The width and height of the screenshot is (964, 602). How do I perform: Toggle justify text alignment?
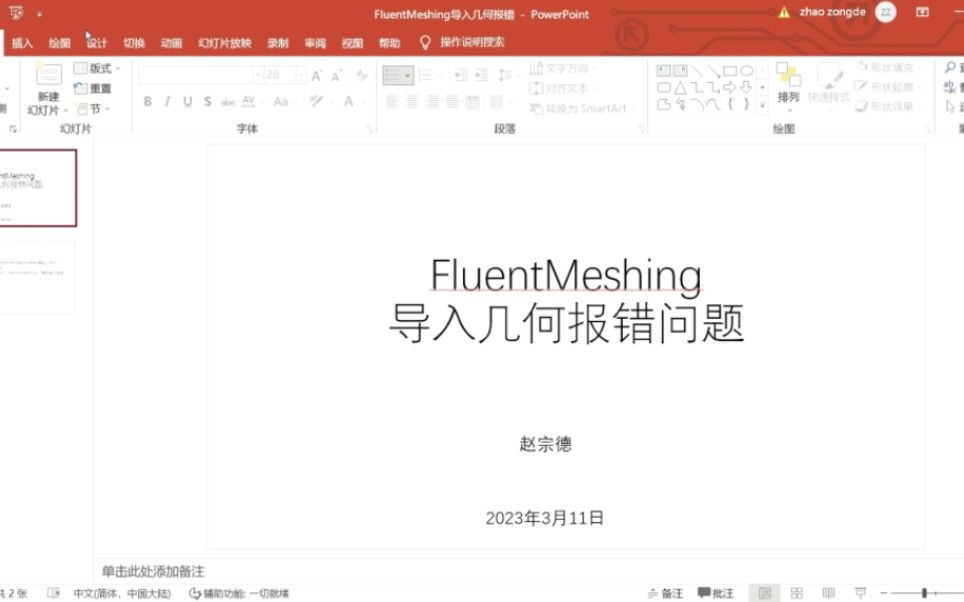click(x=452, y=101)
